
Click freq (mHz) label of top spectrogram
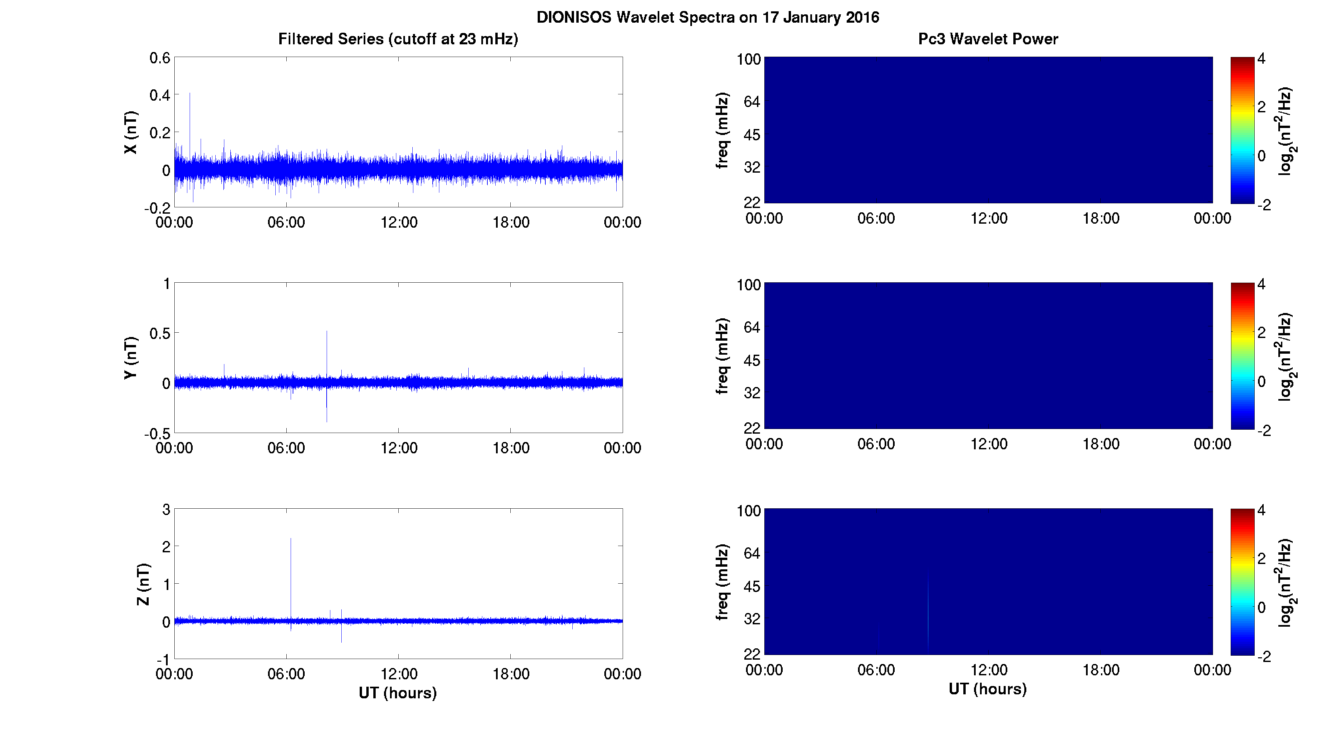click(723, 130)
